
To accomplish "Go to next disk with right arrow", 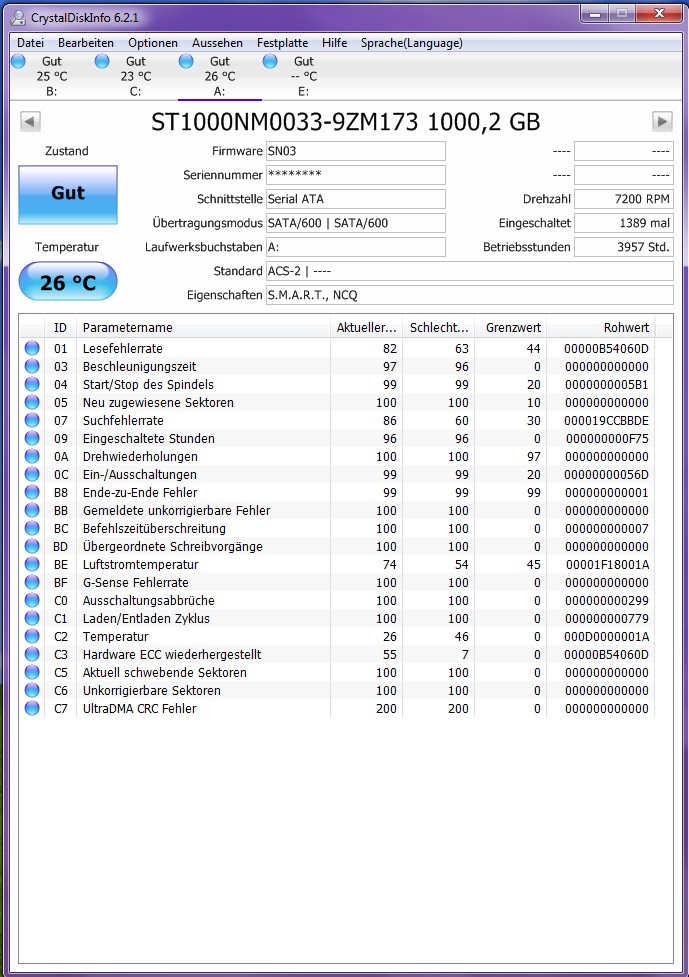I will tap(662, 121).
